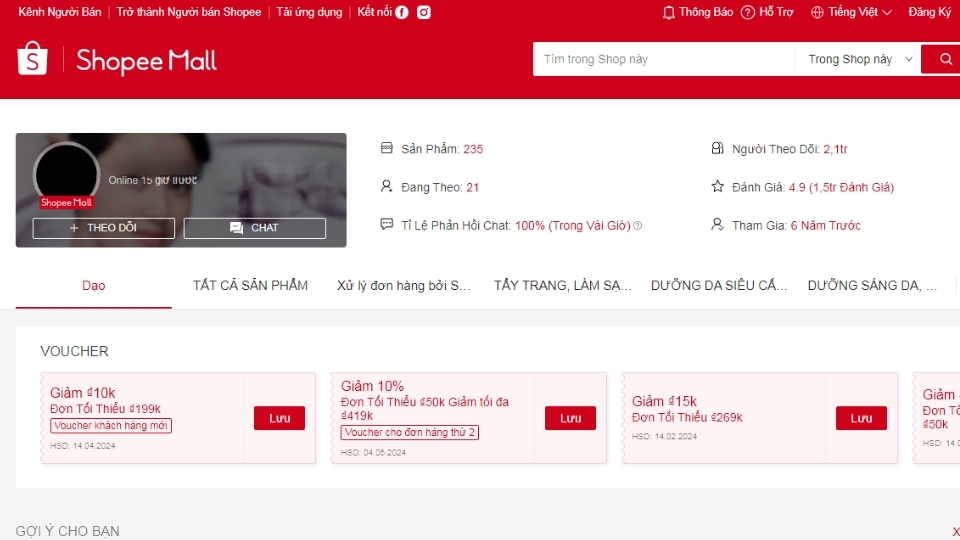The image size is (960, 540).
Task: Open the Kênh Người Bán link
Action: coord(59,12)
